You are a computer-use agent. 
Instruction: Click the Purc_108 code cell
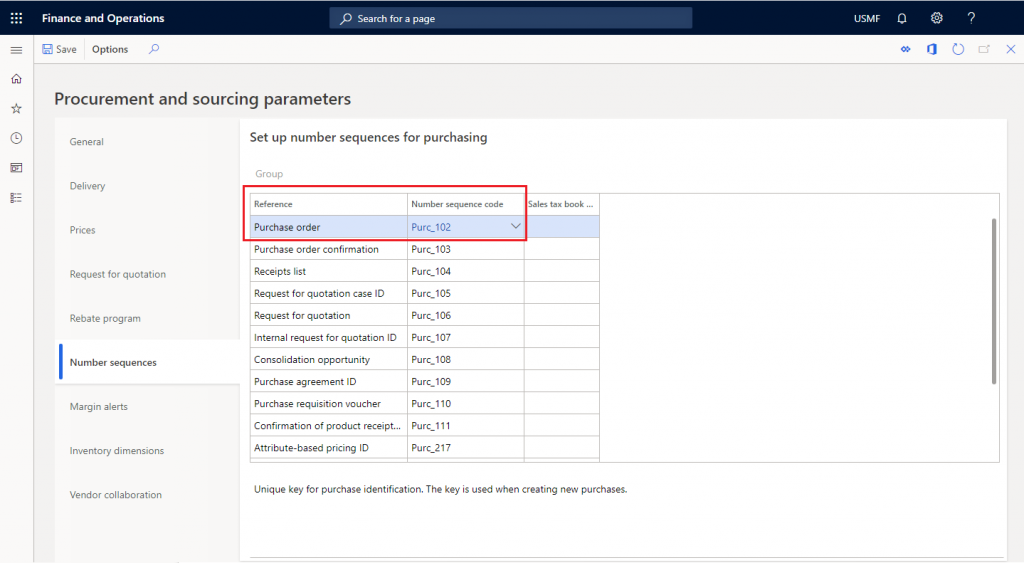click(x=466, y=360)
